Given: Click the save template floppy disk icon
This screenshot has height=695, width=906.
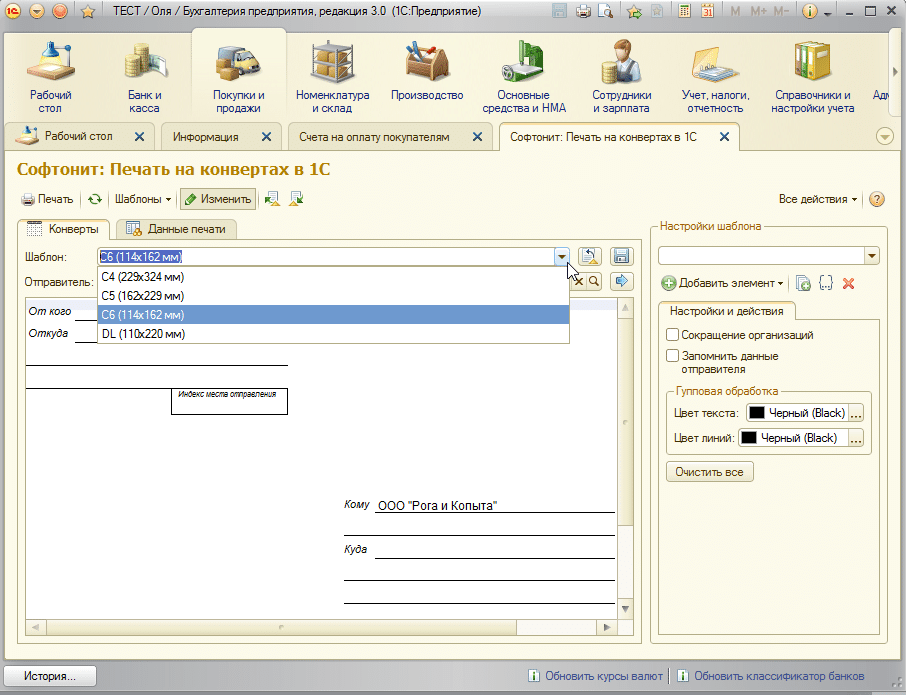Looking at the screenshot, I should [x=621, y=256].
